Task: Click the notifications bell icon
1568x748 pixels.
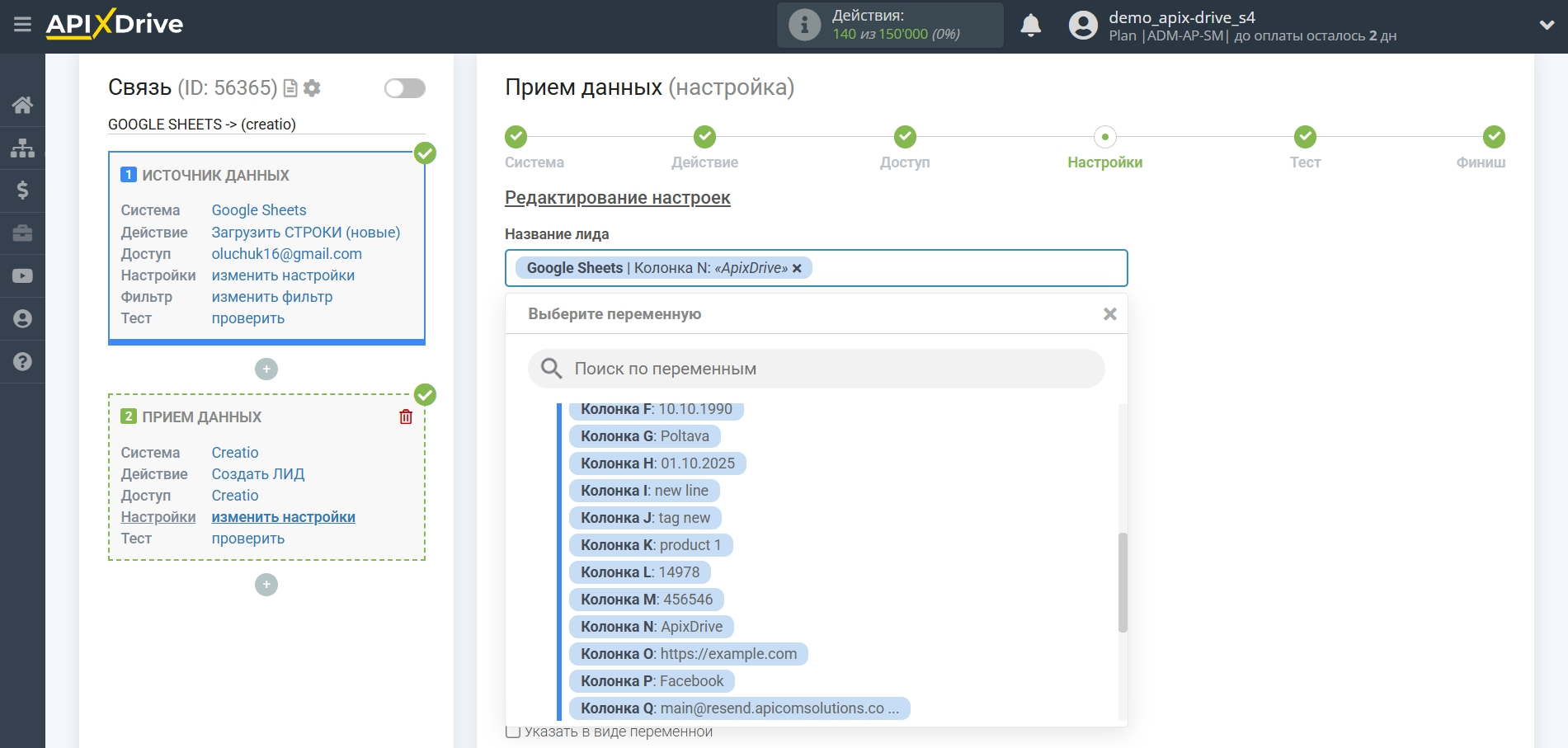Action: [x=1030, y=26]
